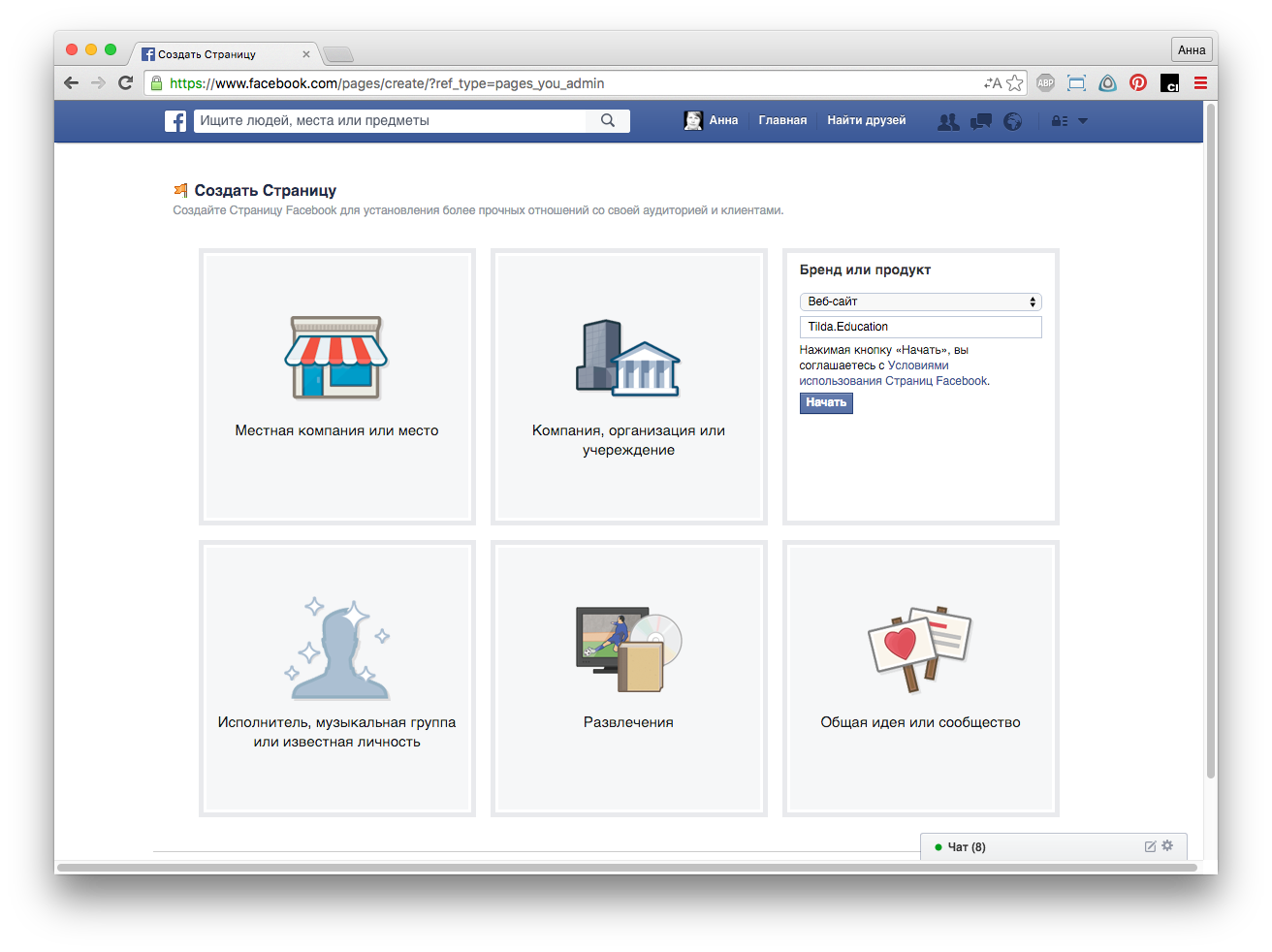Click the Facebook logo icon
Viewport: 1272px width, 952px height.
175,121
